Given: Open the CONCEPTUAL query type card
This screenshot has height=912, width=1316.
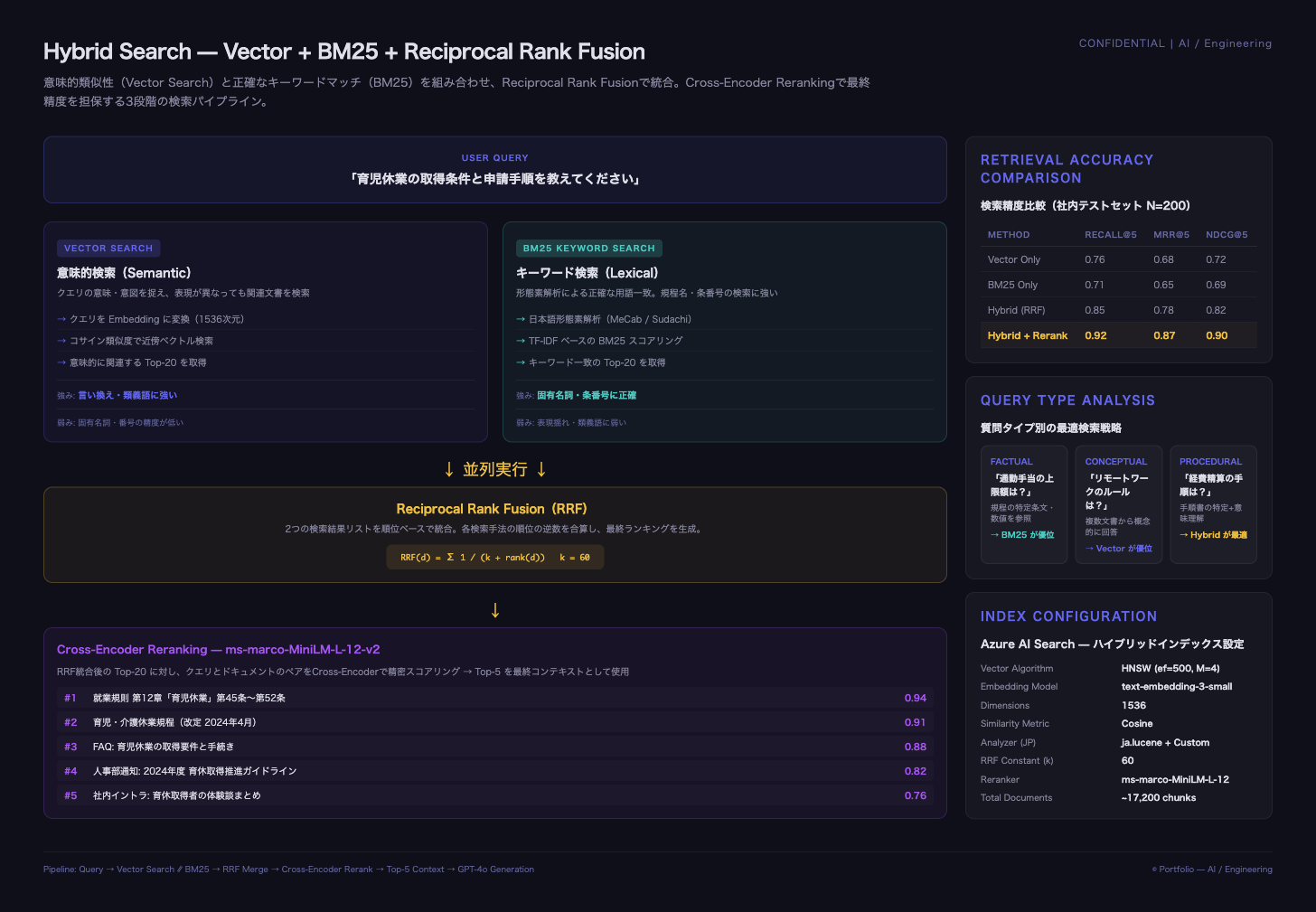Looking at the screenshot, I should [1118, 503].
